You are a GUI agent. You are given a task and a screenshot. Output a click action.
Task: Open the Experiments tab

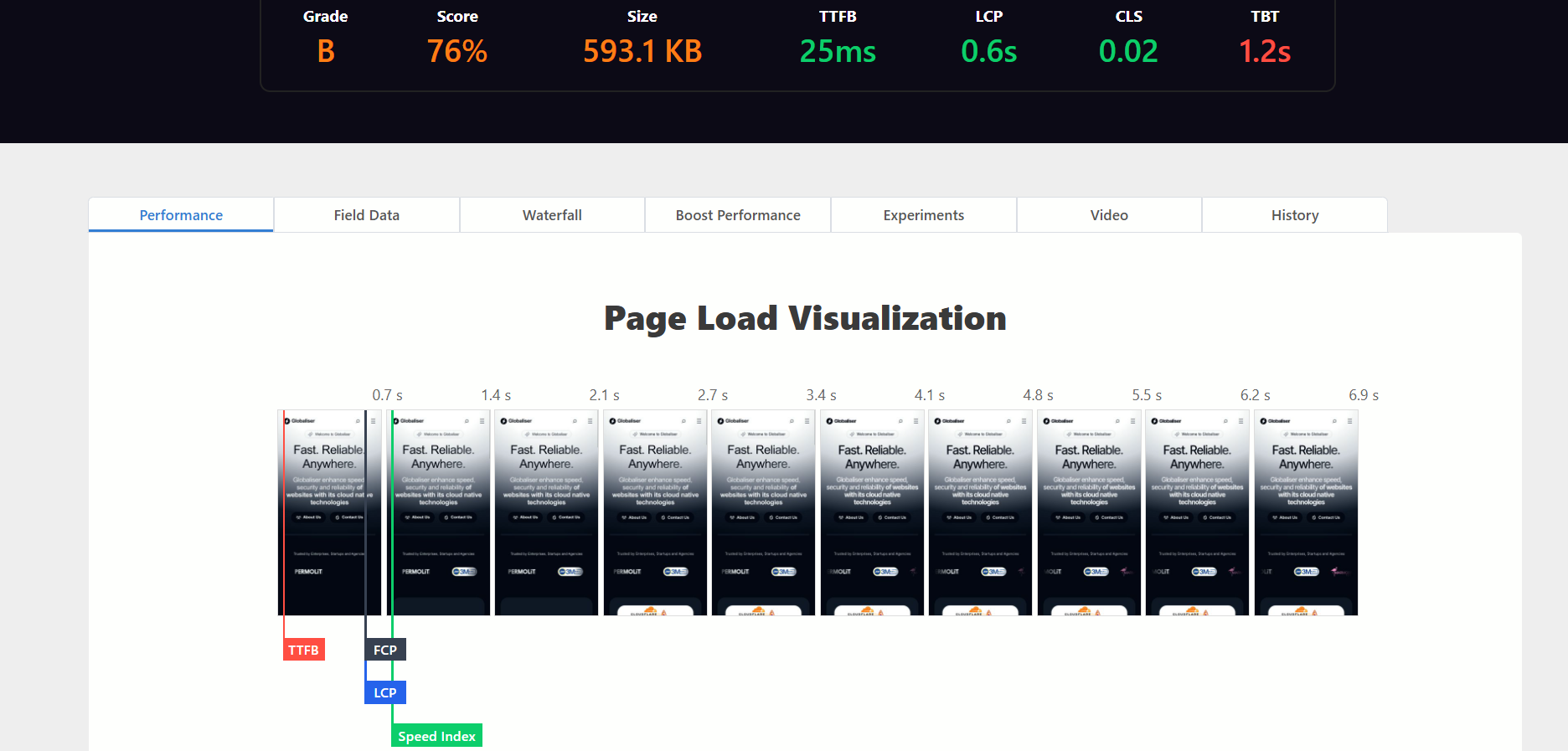(924, 215)
